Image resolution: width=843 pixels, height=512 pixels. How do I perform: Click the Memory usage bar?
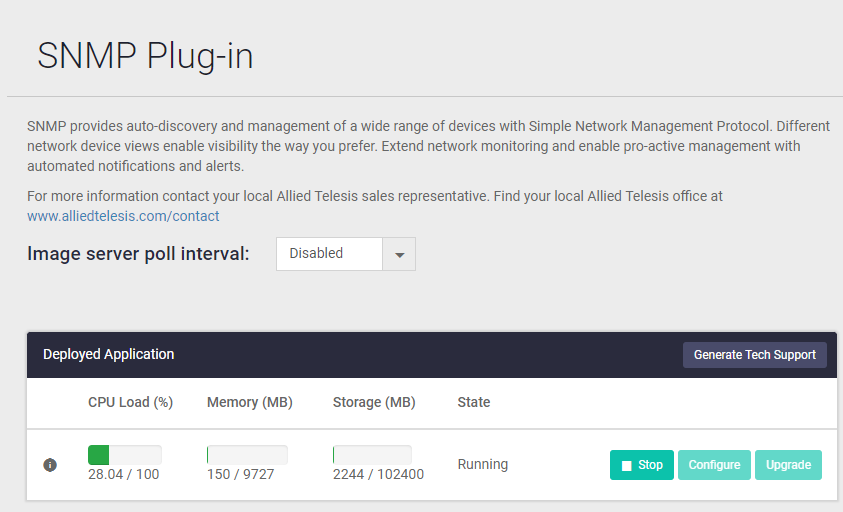247,455
